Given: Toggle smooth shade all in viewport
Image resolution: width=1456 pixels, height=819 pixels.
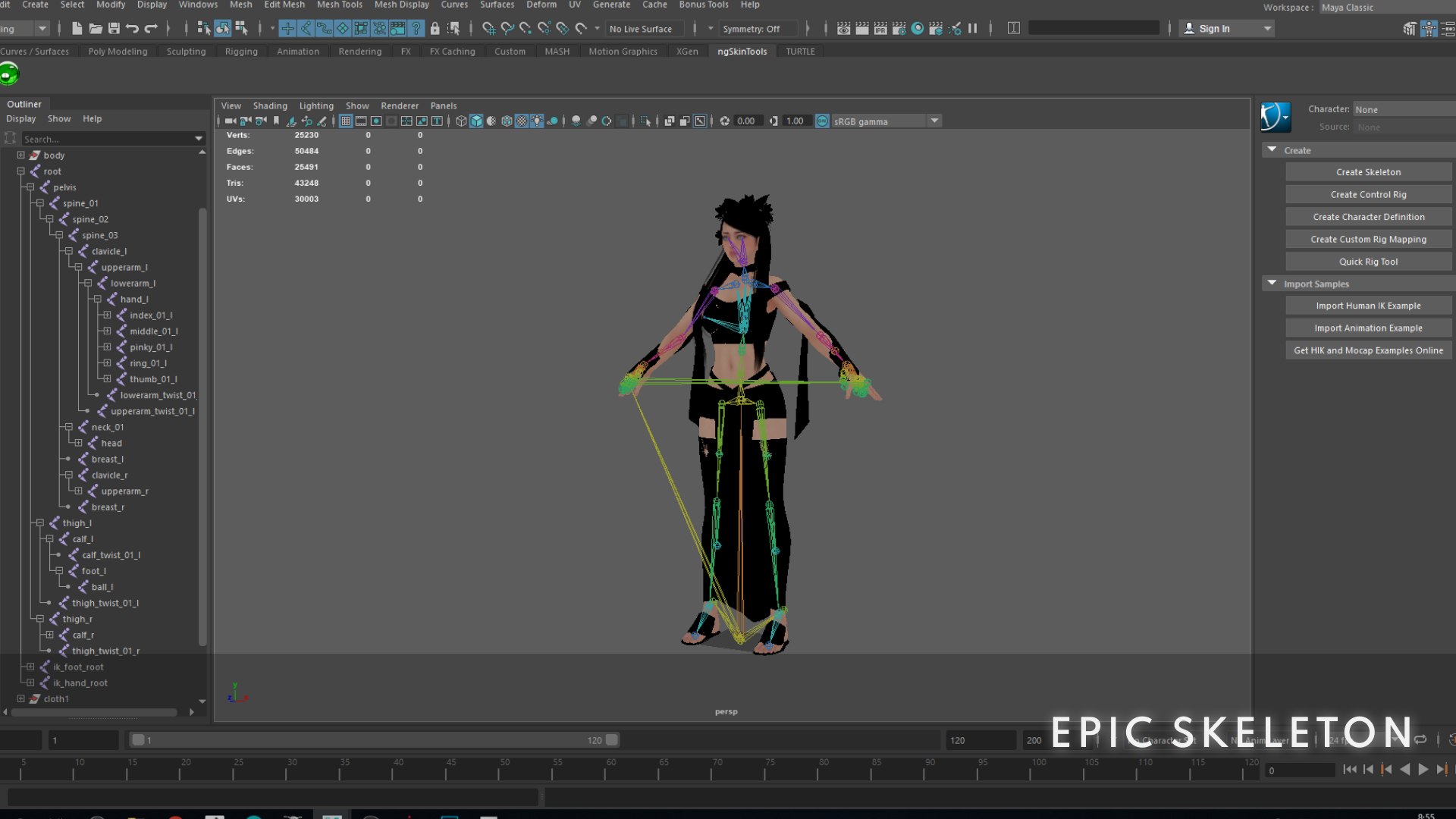Looking at the screenshot, I should [x=476, y=121].
